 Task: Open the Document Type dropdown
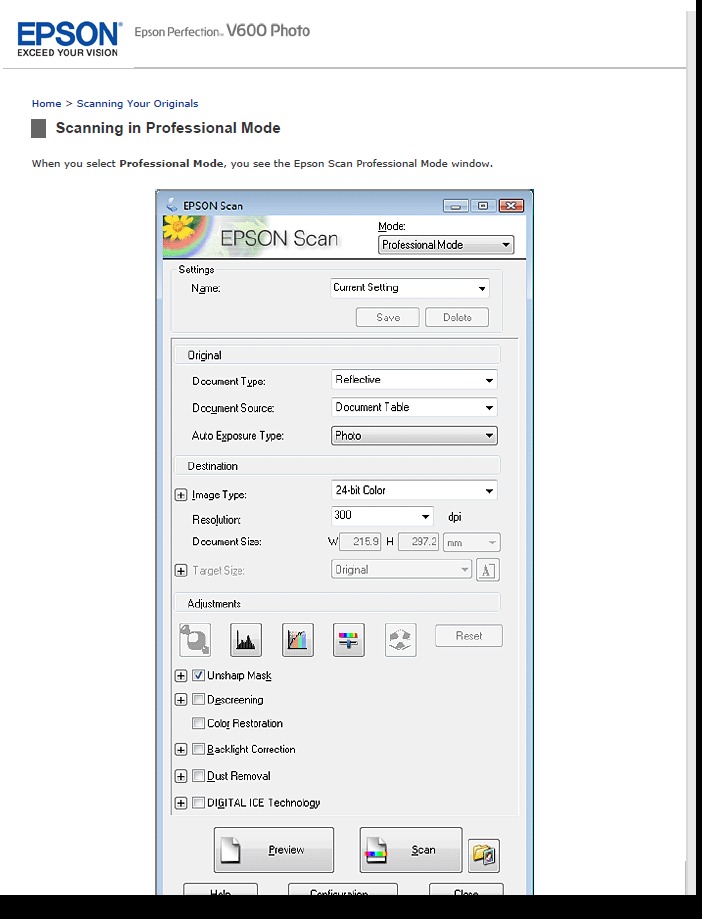point(414,380)
